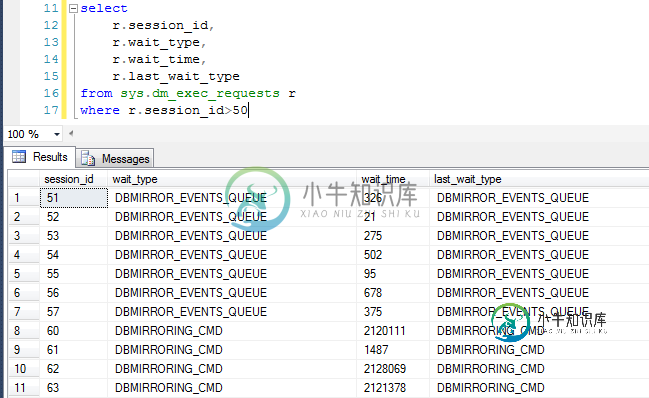Click session_id cell 53
This screenshot has width=649, height=398.
74,236
